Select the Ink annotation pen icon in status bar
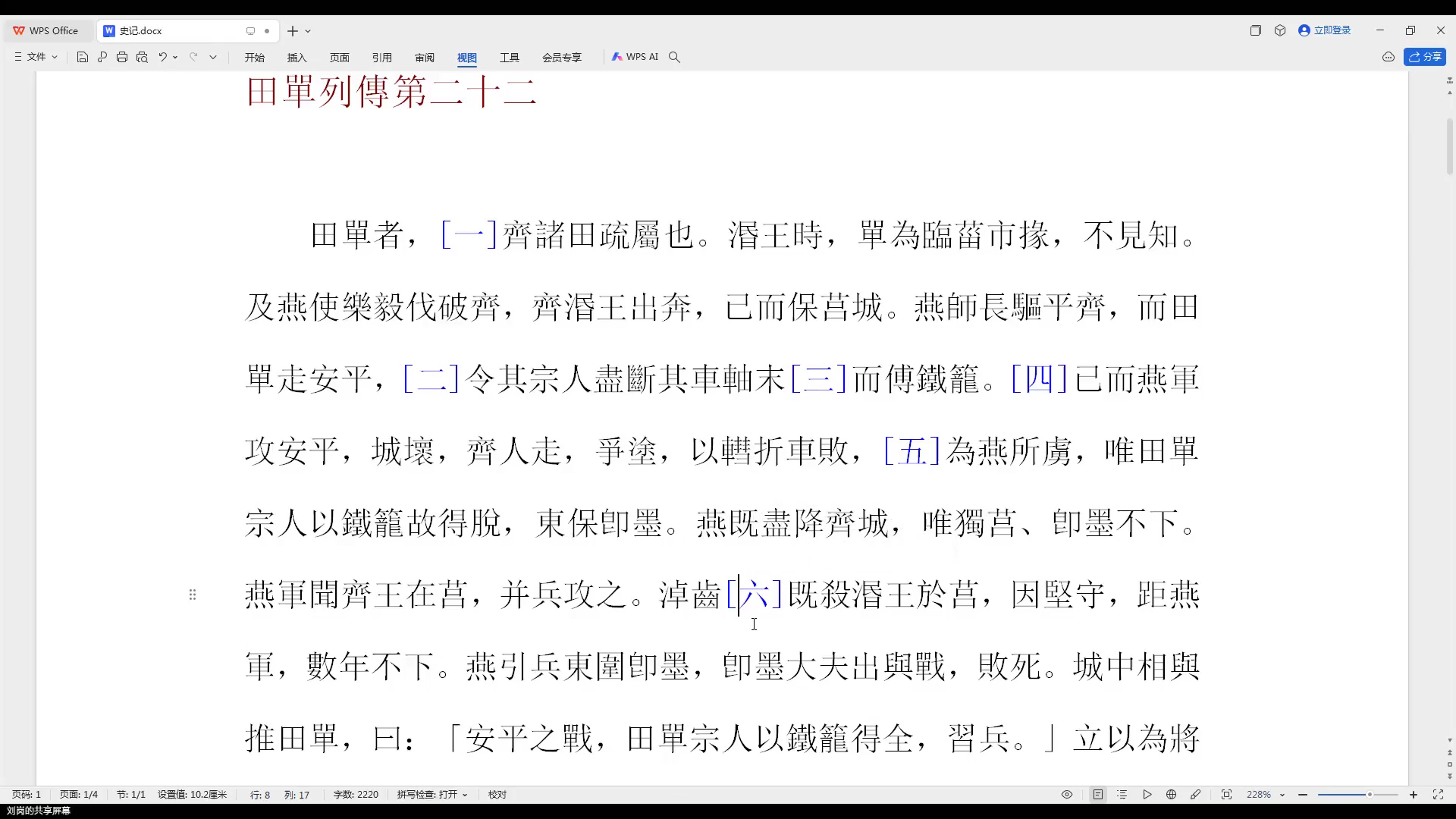 pyautogui.click(x=1196, y=794)
